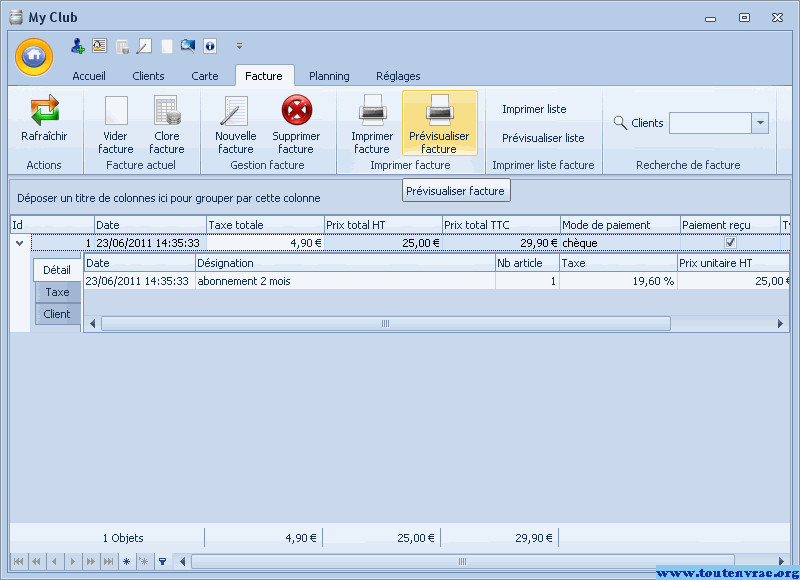The height and width of the screenshot is (580, 800).
Task: Select the 'abonnement 2 mois' designation cell
Action: tap(345, 281)
